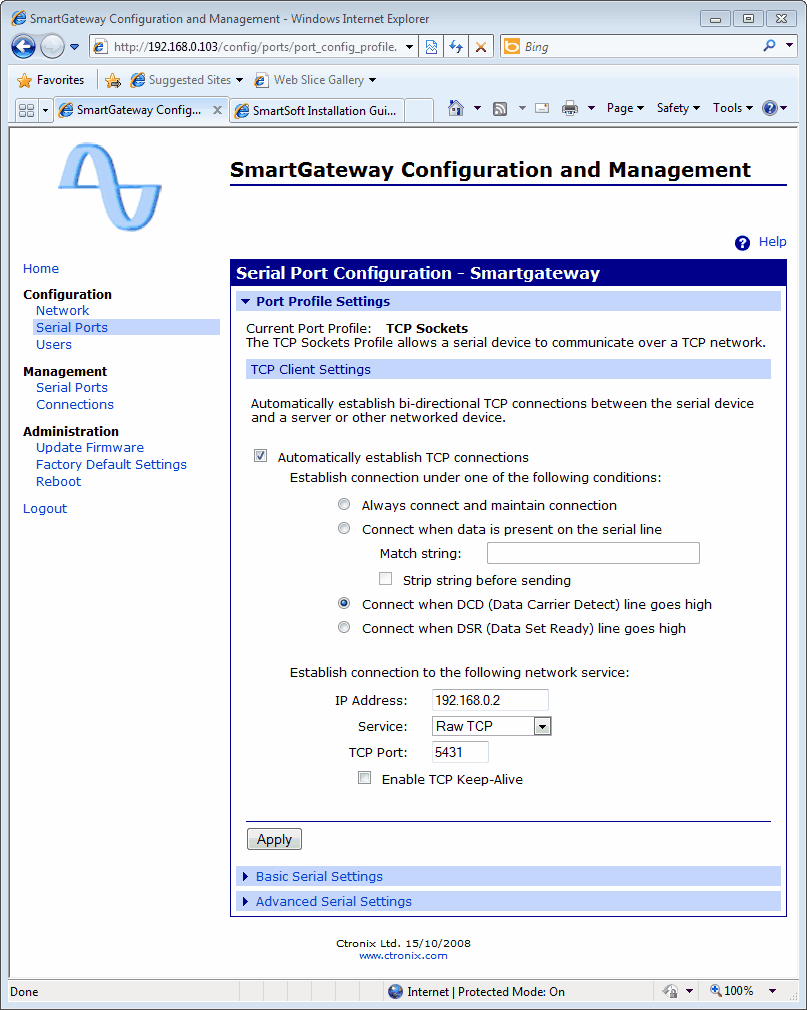
Task: Toggle Automatically establish TCP connections checkbox
Action: coord(260,456)
